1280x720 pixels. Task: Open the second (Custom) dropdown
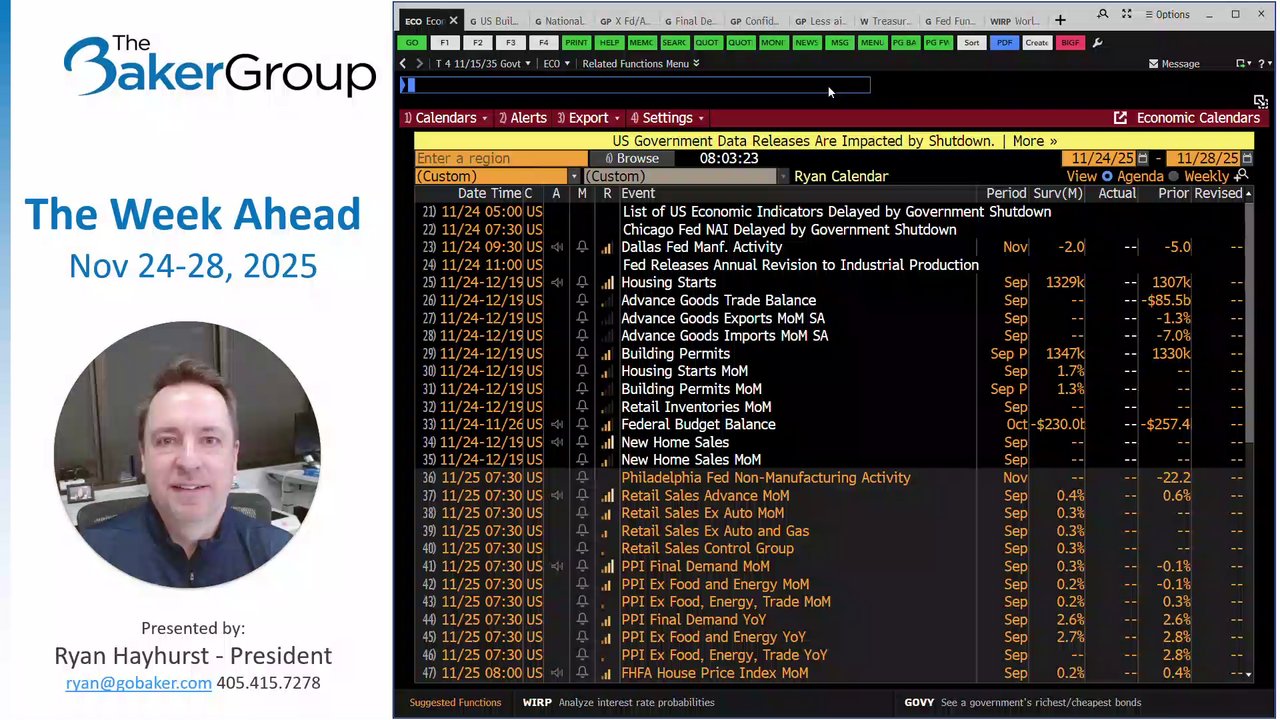click(685, 176)
